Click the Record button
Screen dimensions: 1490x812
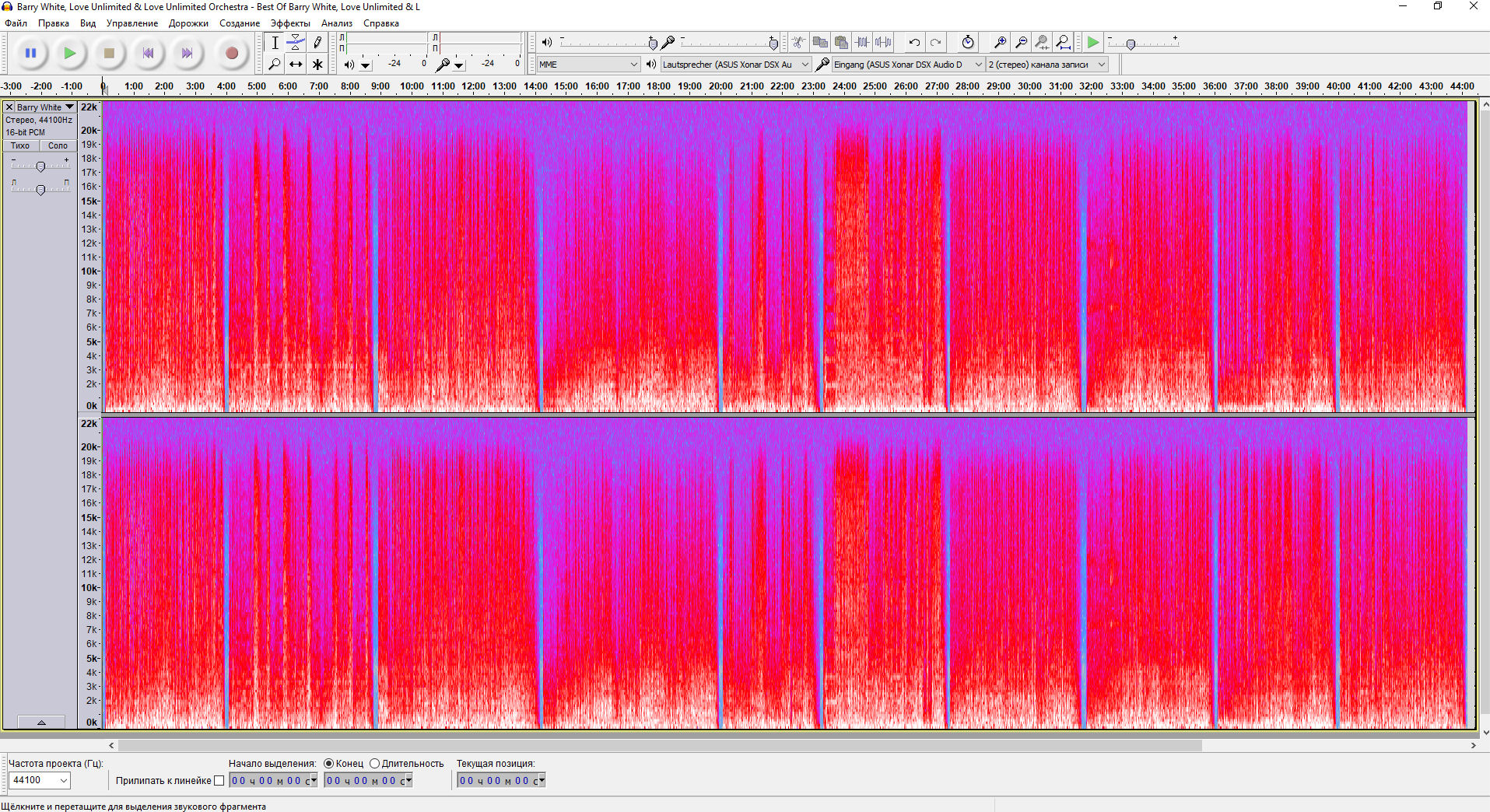(x=231, y=54)
